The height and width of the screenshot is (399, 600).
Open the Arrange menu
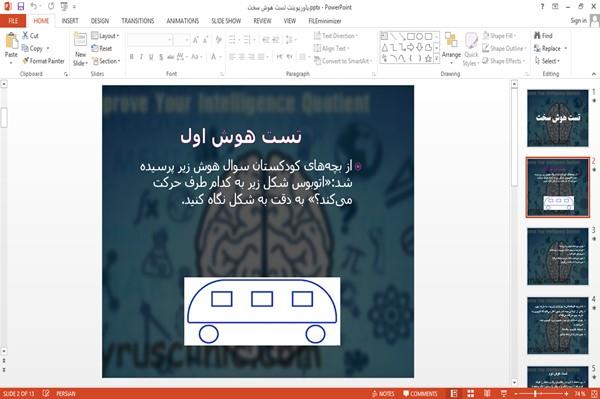pyautogui.click(x=451, y=47)
